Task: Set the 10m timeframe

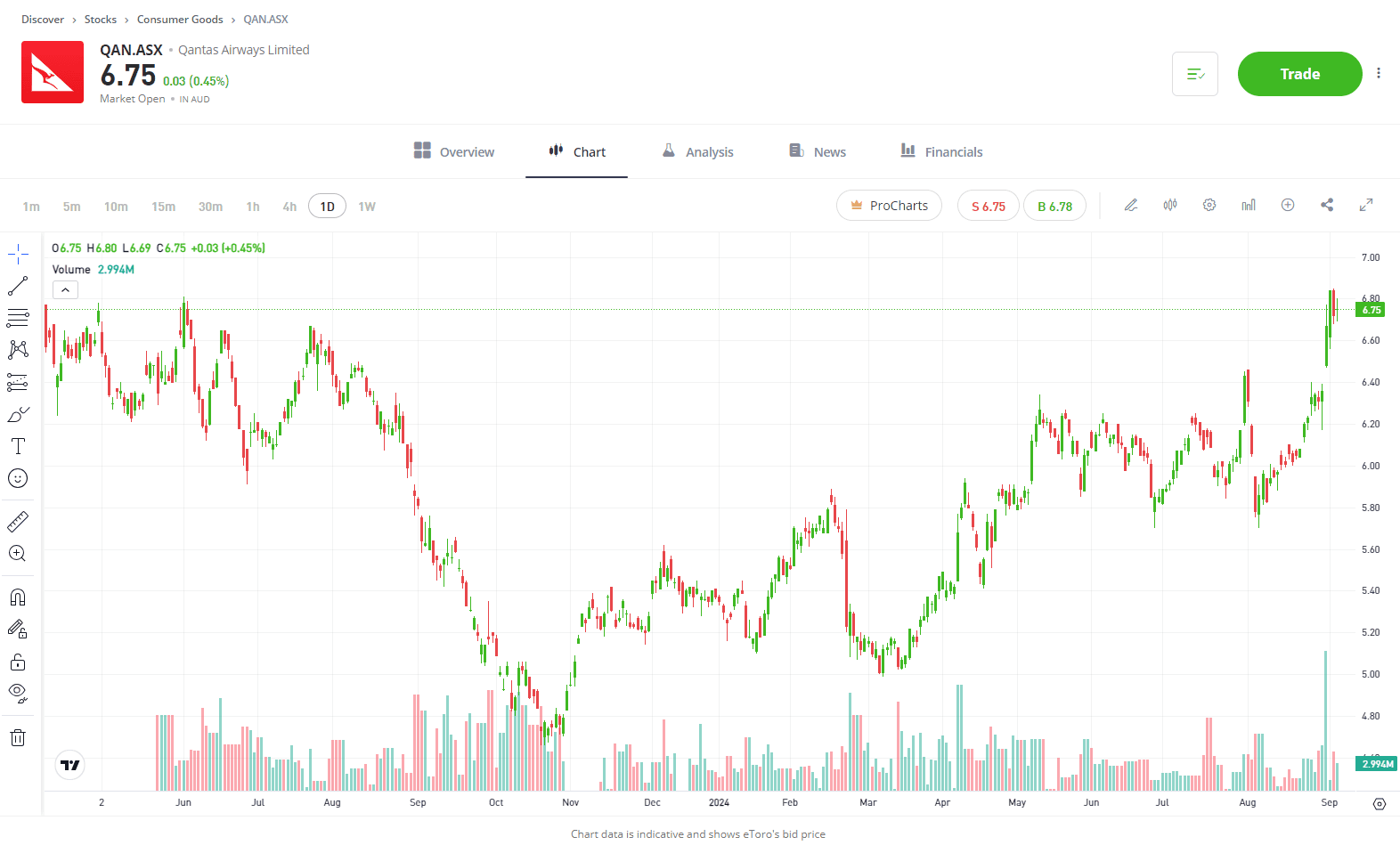Action: tap(116, 207)
